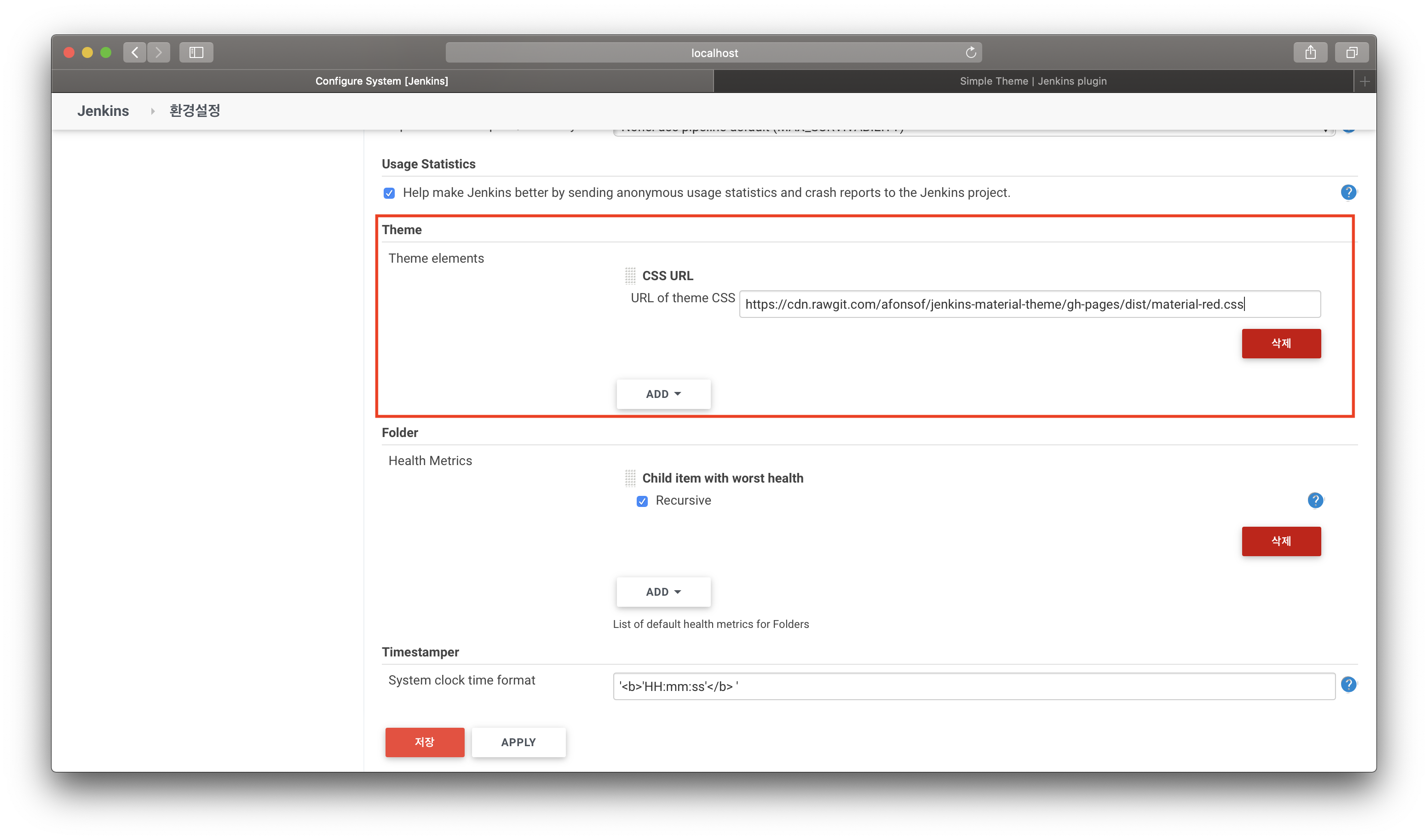1428x840 pixels.
Task: Expand the Health Metrics ADD dropdown
Action: [x=663, y=592]
